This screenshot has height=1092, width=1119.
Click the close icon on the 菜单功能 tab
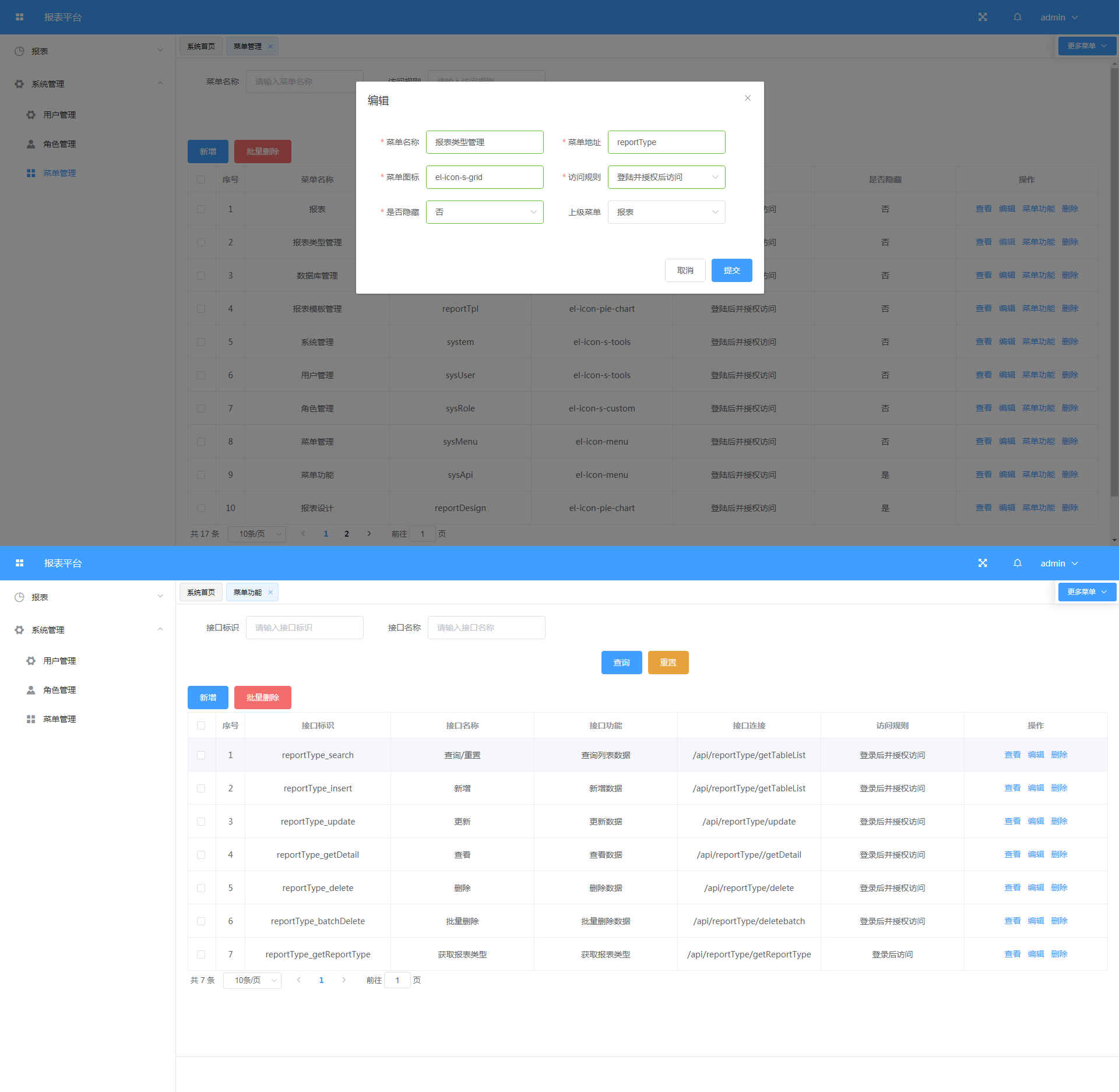pyautogui.click(x=270, y=592)
